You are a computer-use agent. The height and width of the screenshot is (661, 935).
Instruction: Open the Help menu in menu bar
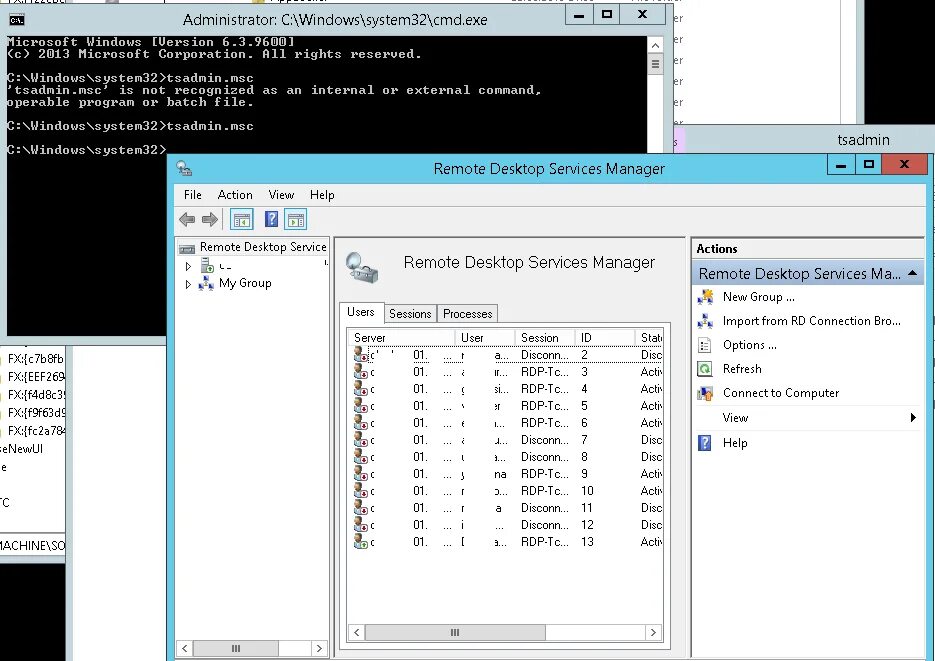click(x=322, y=195)
